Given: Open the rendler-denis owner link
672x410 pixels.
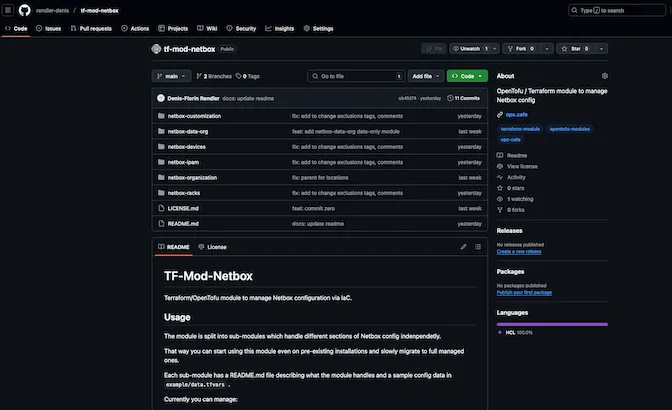Looking at the screenshot, I should 52,11.
